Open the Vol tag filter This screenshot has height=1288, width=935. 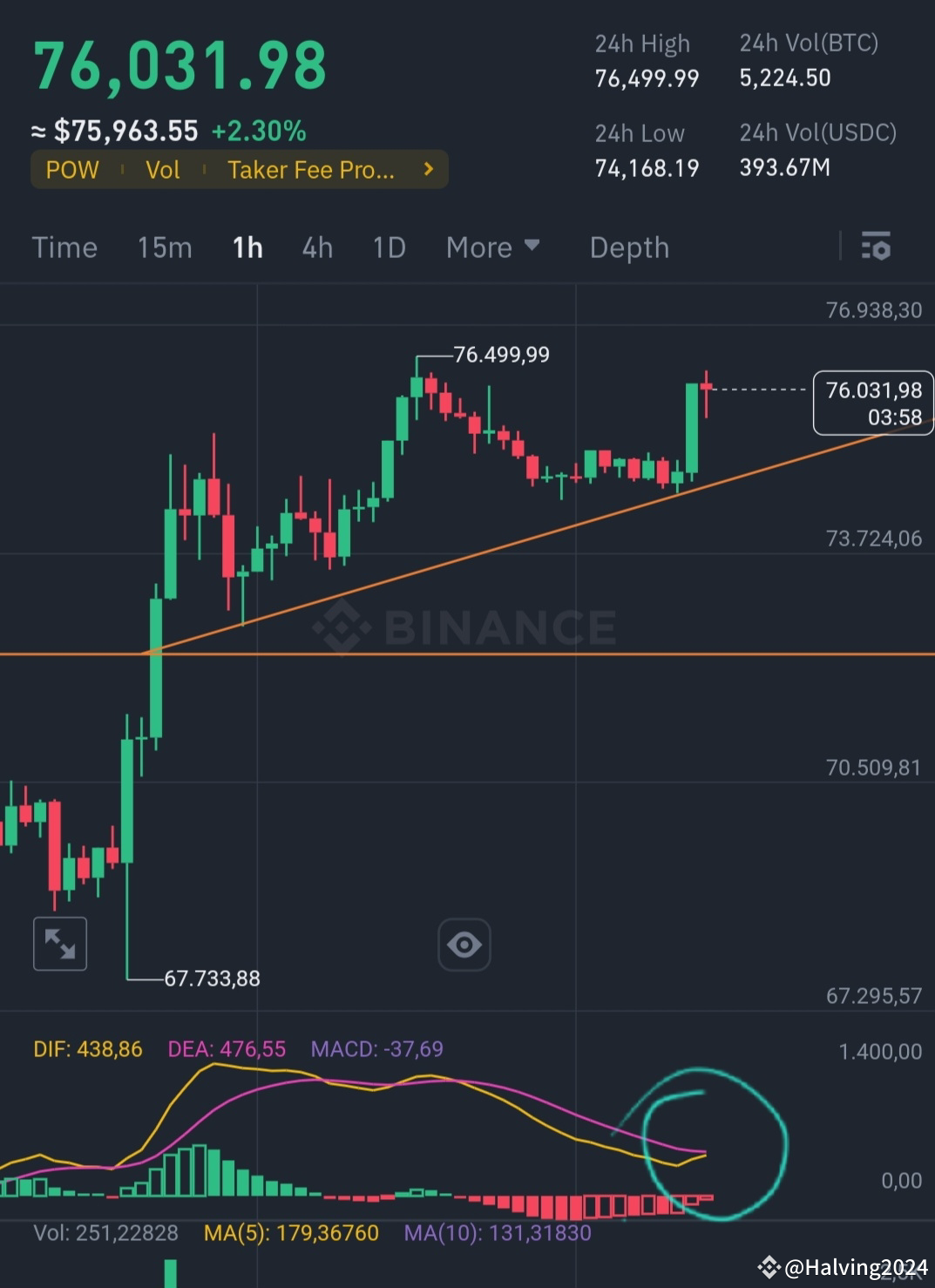(x=162, y=169)
